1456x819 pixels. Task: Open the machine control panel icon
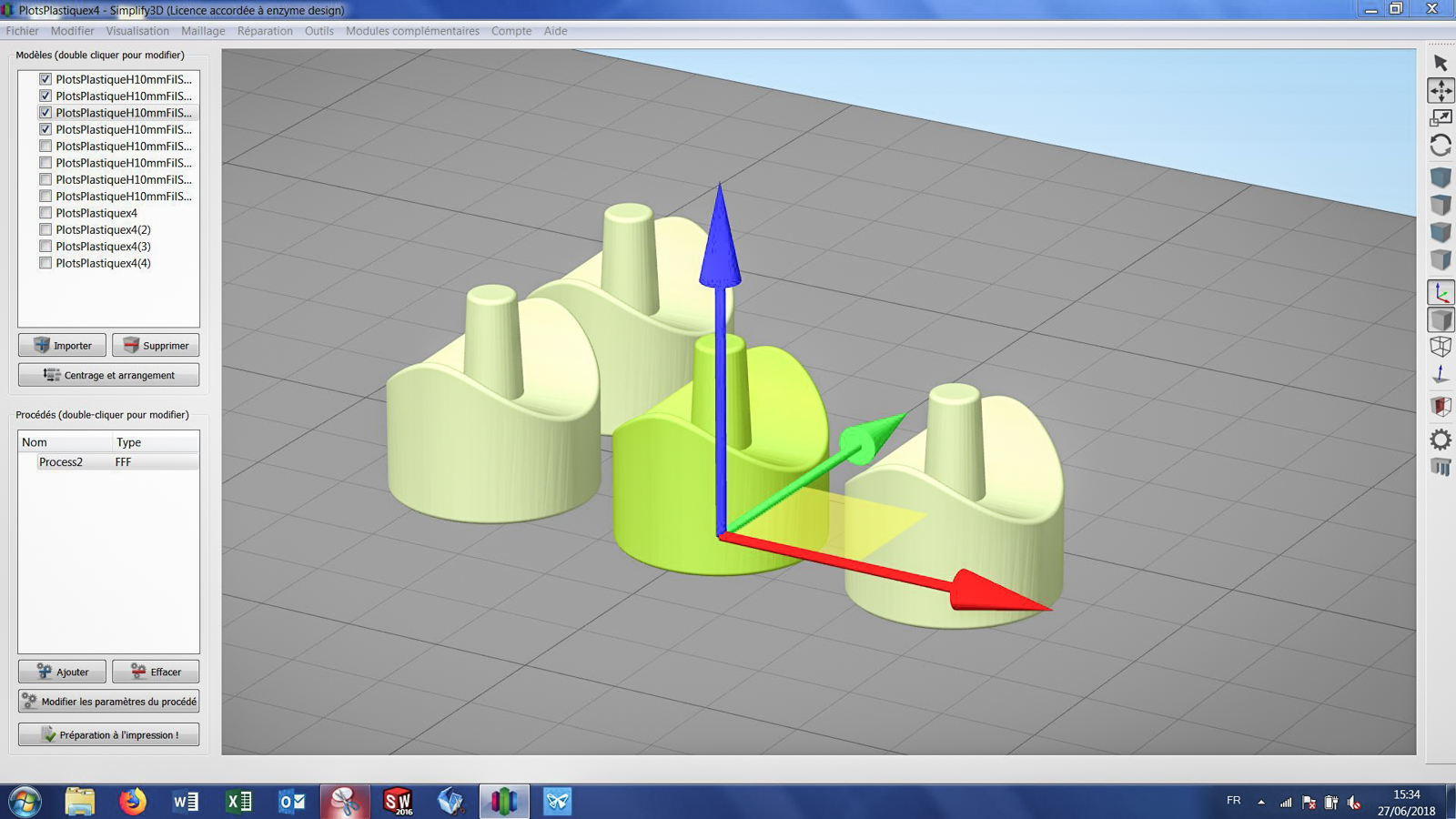coord(1441,468)
